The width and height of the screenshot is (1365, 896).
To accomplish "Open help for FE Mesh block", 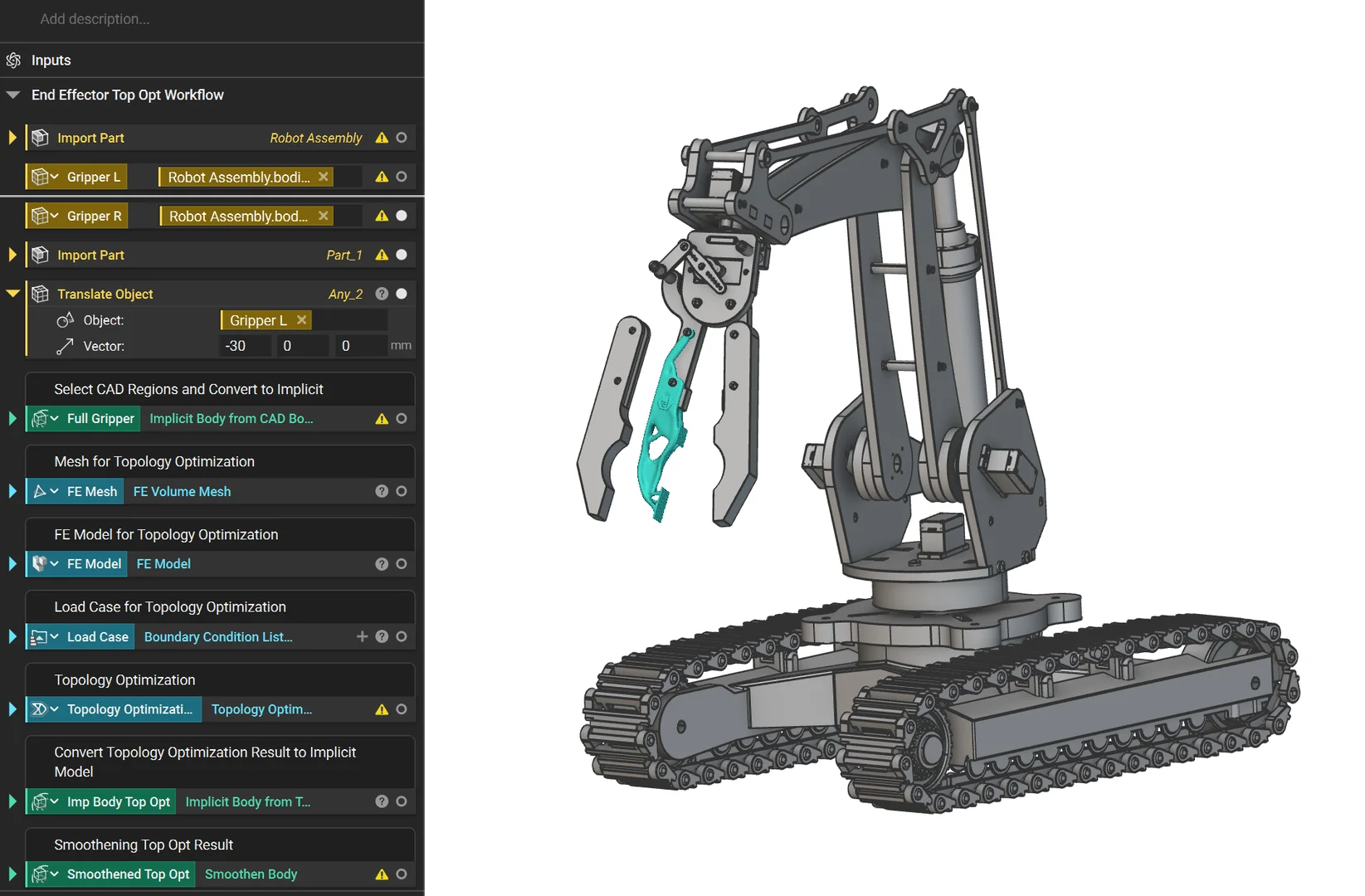I will coord(382,491).
